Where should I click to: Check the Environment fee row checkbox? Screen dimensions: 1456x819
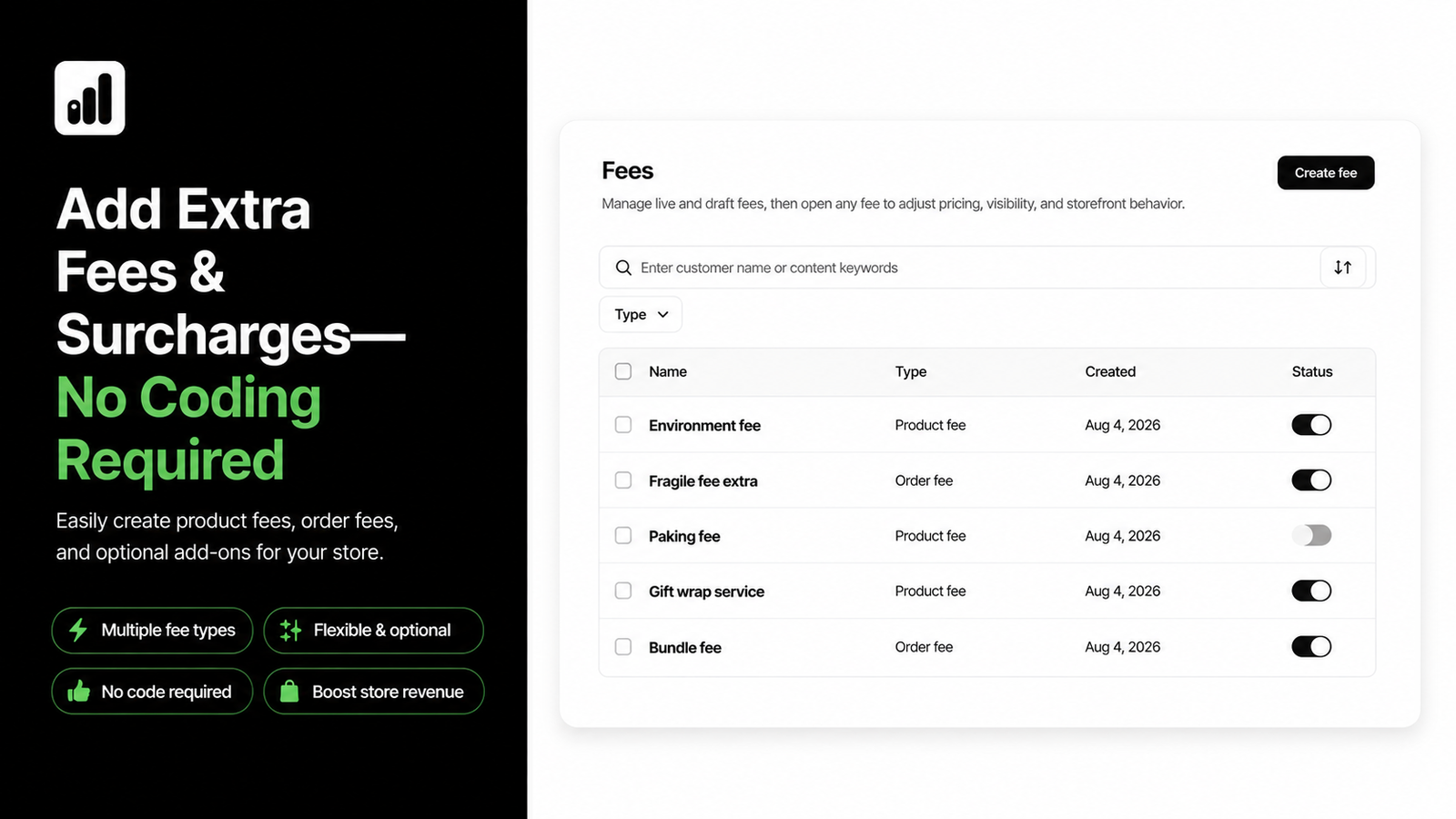623,425
